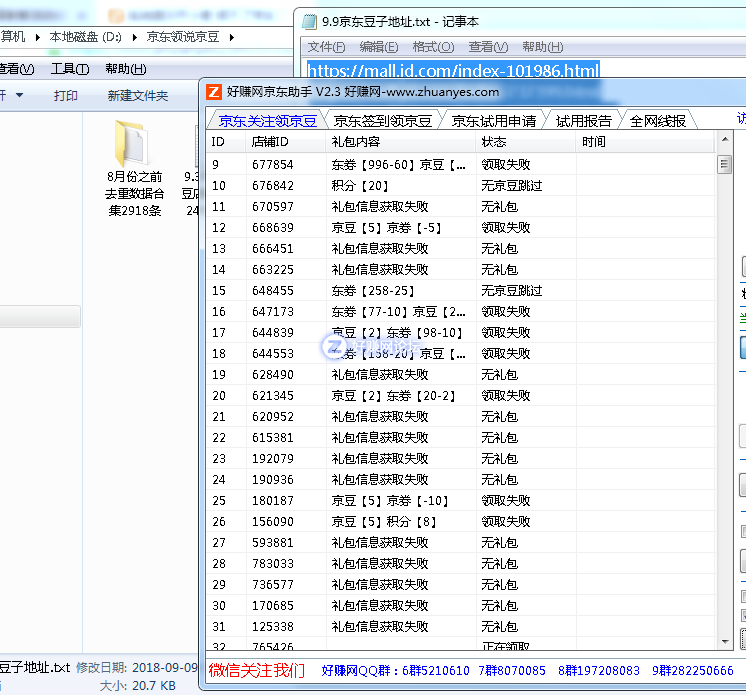The width and height of the screenshot is (746, 695).
Task: Click the orange Z logo in the 好赚网京东助手 title bar
Action: [x=214, y=92]
